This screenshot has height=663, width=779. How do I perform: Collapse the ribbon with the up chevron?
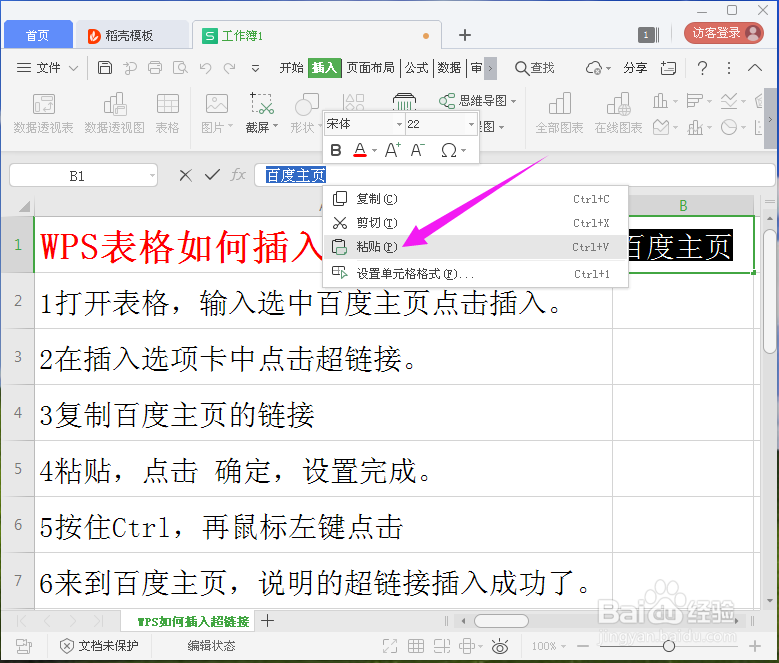pyautogui.click(x=755, y=68)
